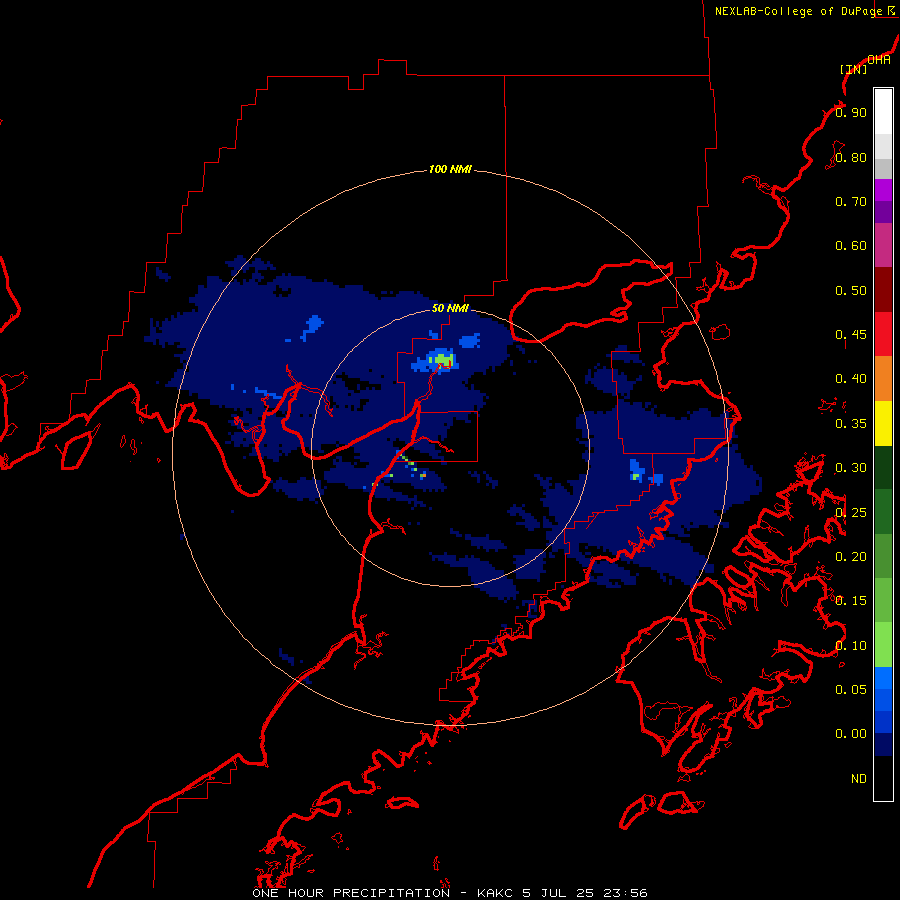Click the 0.05 legend value
900x900 pixels.
851,690
